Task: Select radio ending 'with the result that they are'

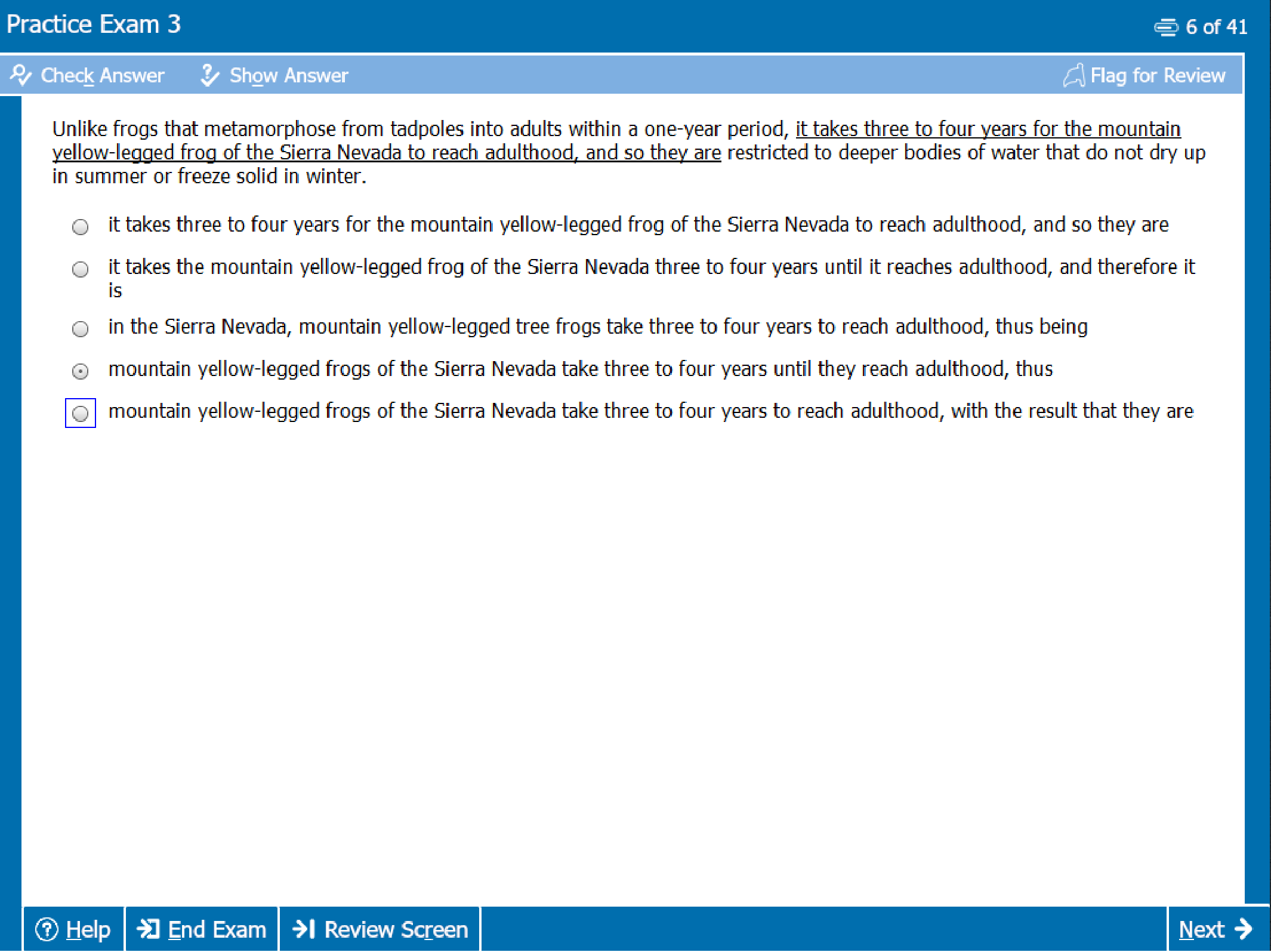Action: [80, 413]
